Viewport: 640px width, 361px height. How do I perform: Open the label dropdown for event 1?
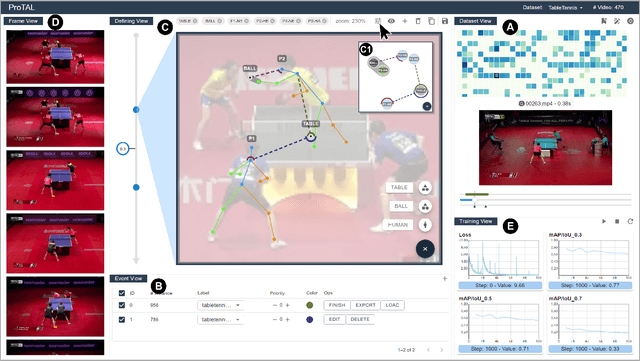tap(220, 319)
